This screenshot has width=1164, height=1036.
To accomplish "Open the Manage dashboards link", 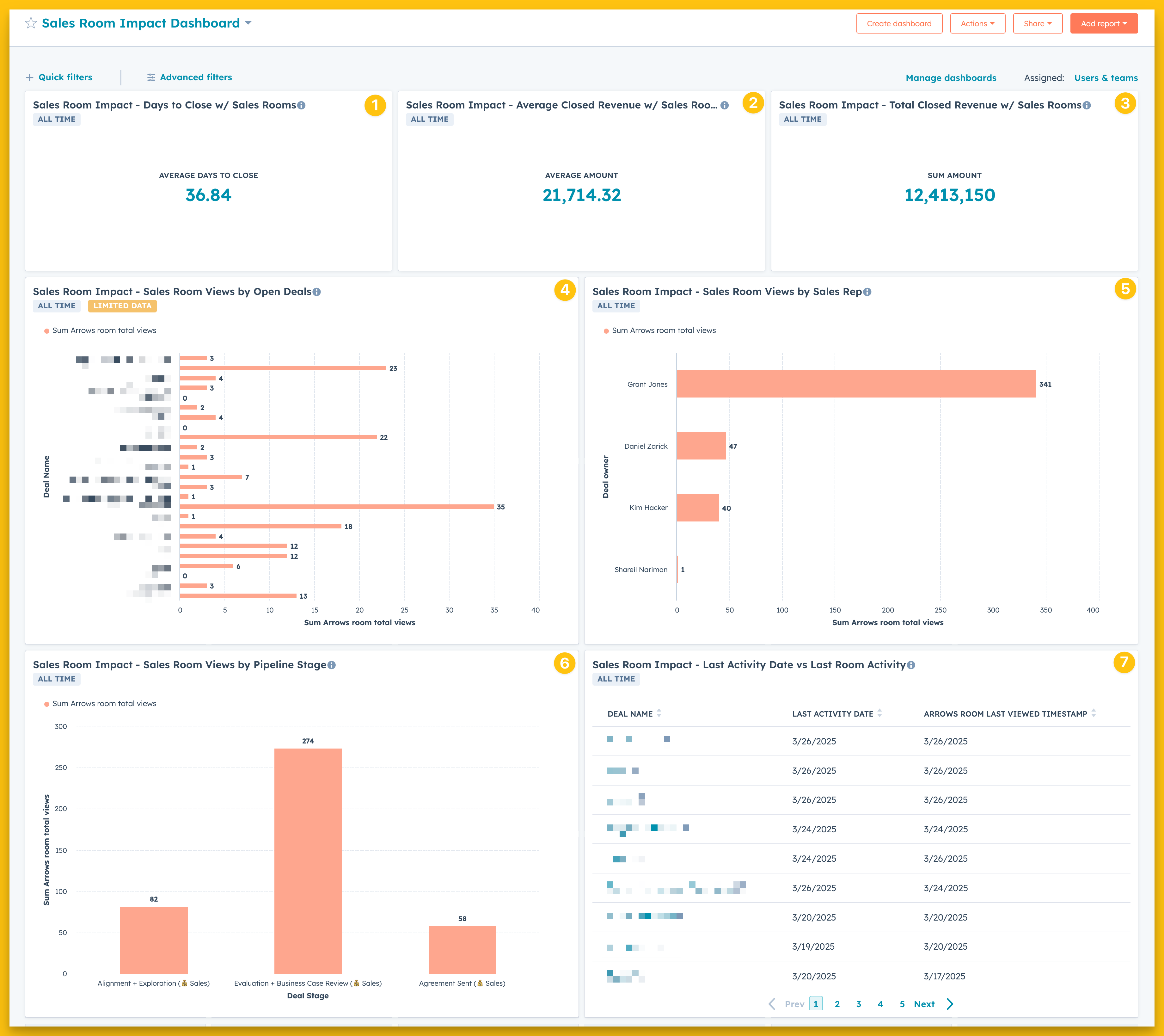I will [950, 78].
